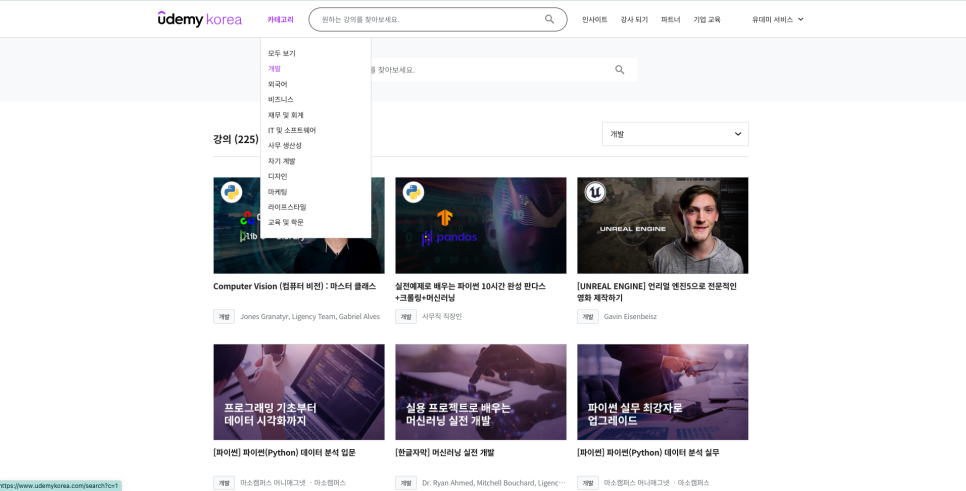
Task: Click 개발 tag beside Dr. Ryan Ahmed
Action: 405,483
